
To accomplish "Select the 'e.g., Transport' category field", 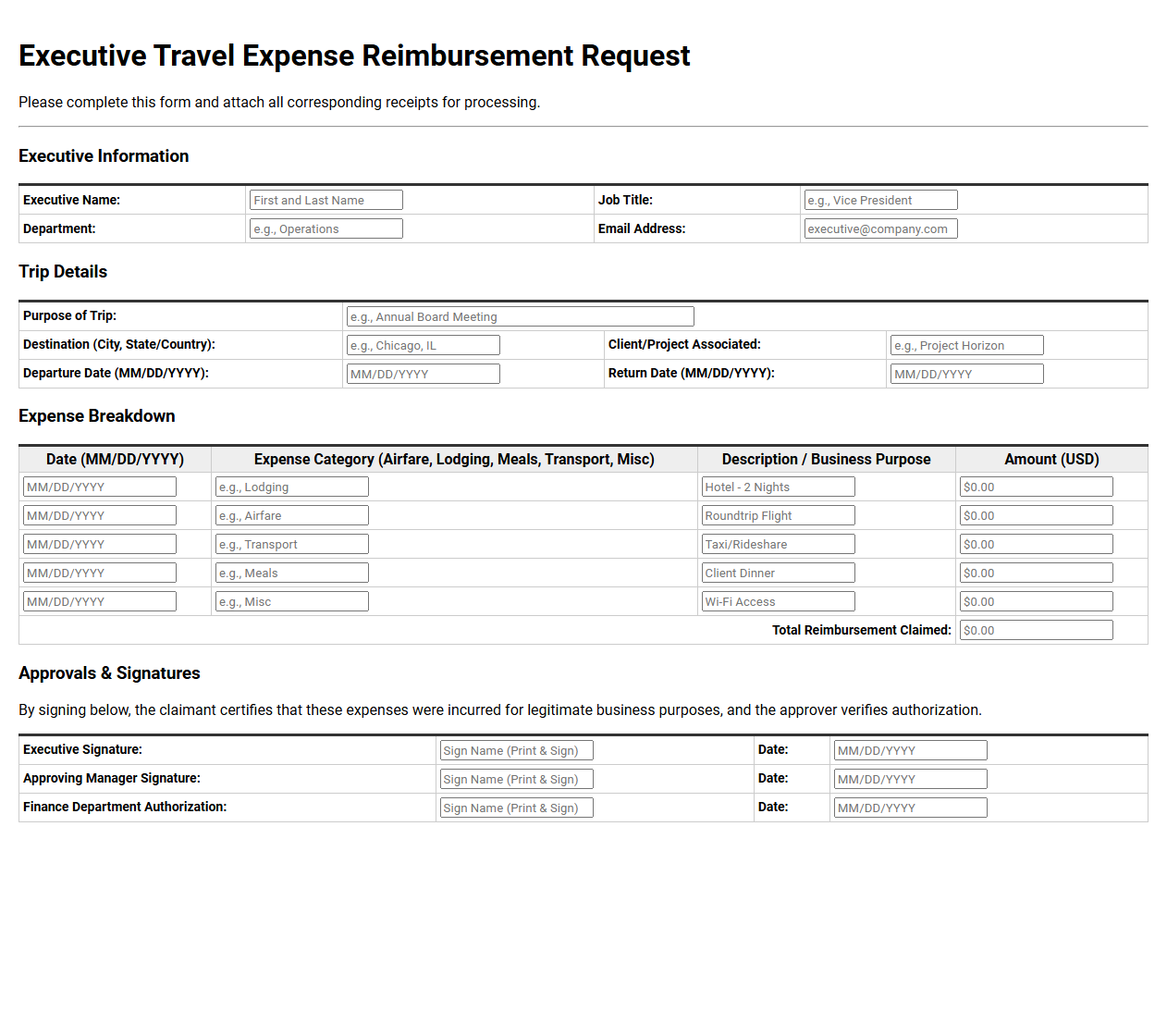I will click(292, 544).
